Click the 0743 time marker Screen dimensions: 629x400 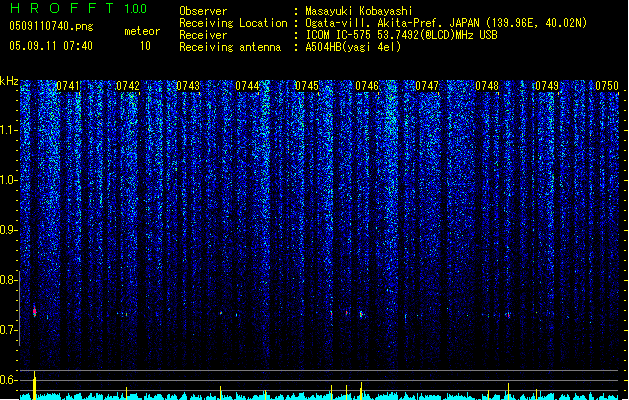[x=188, y=86]
